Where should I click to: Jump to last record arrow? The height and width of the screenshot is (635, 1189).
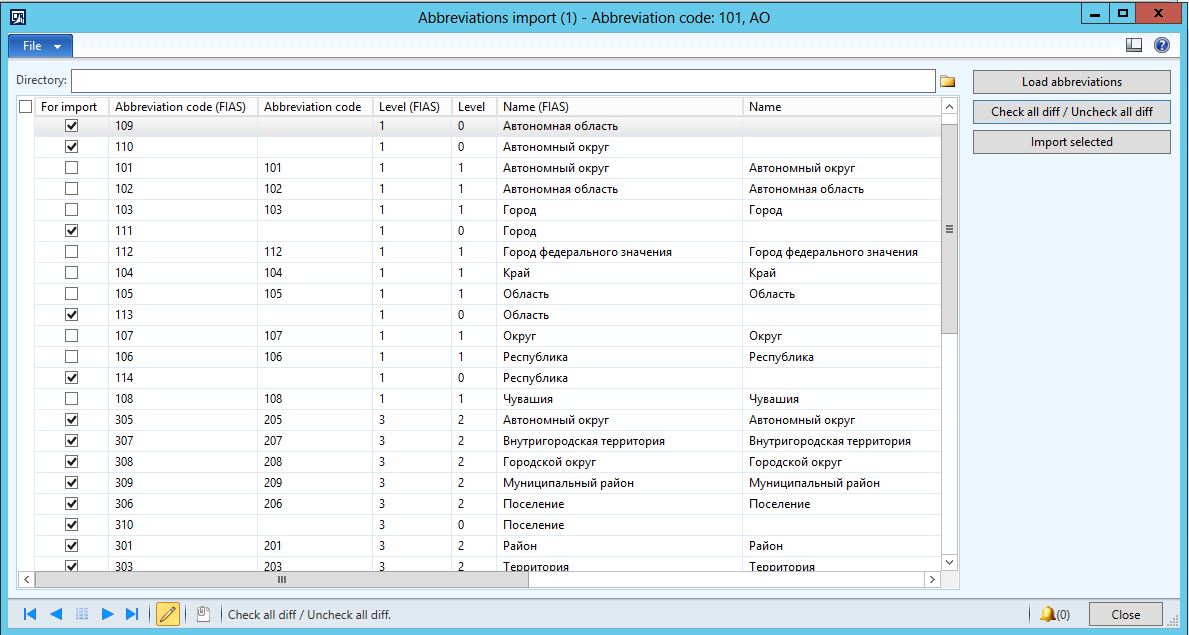tap(132, 614)
